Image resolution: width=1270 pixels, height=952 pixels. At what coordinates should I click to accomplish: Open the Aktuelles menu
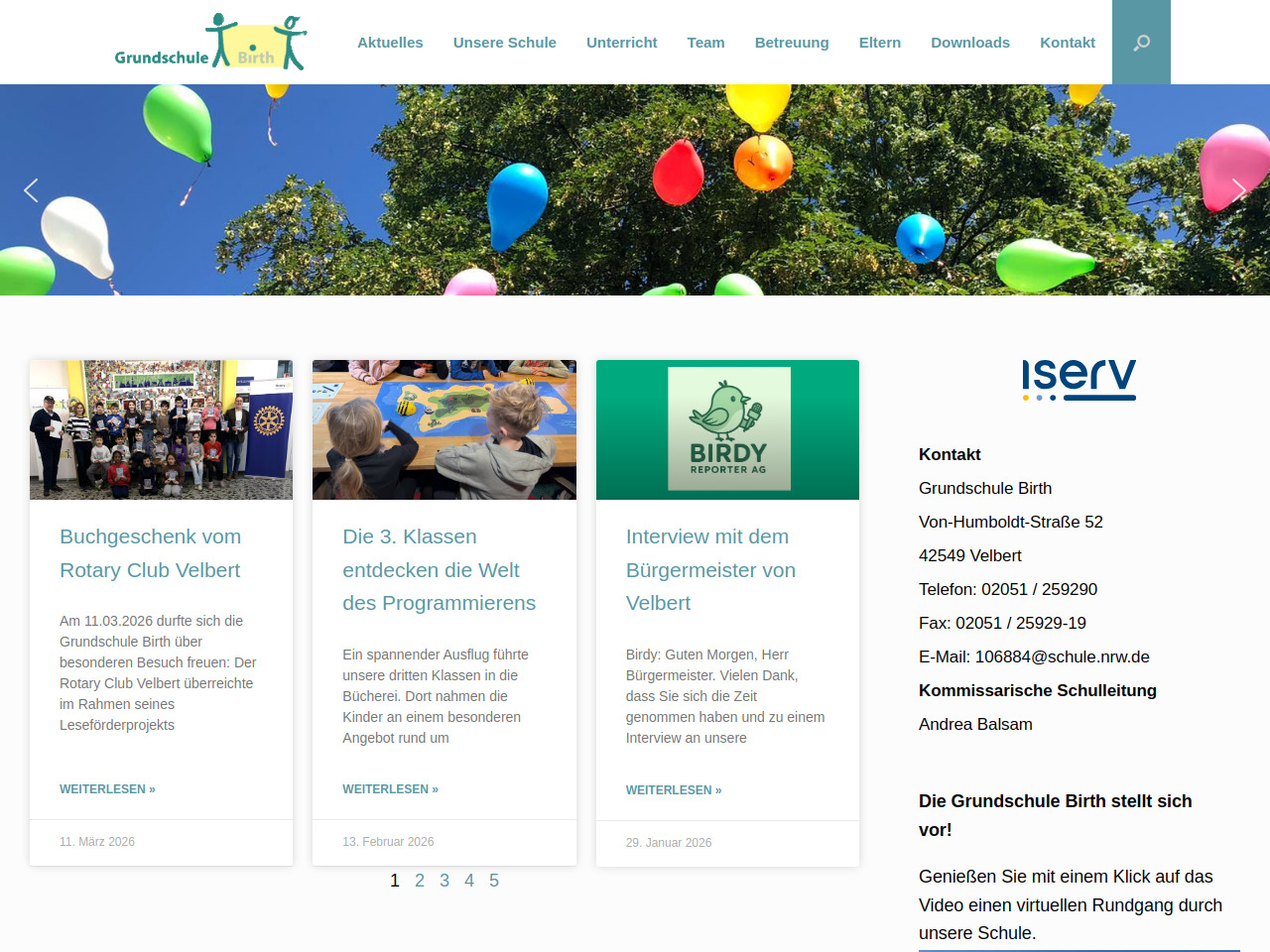pyautogui.click(x=390, y=43)
